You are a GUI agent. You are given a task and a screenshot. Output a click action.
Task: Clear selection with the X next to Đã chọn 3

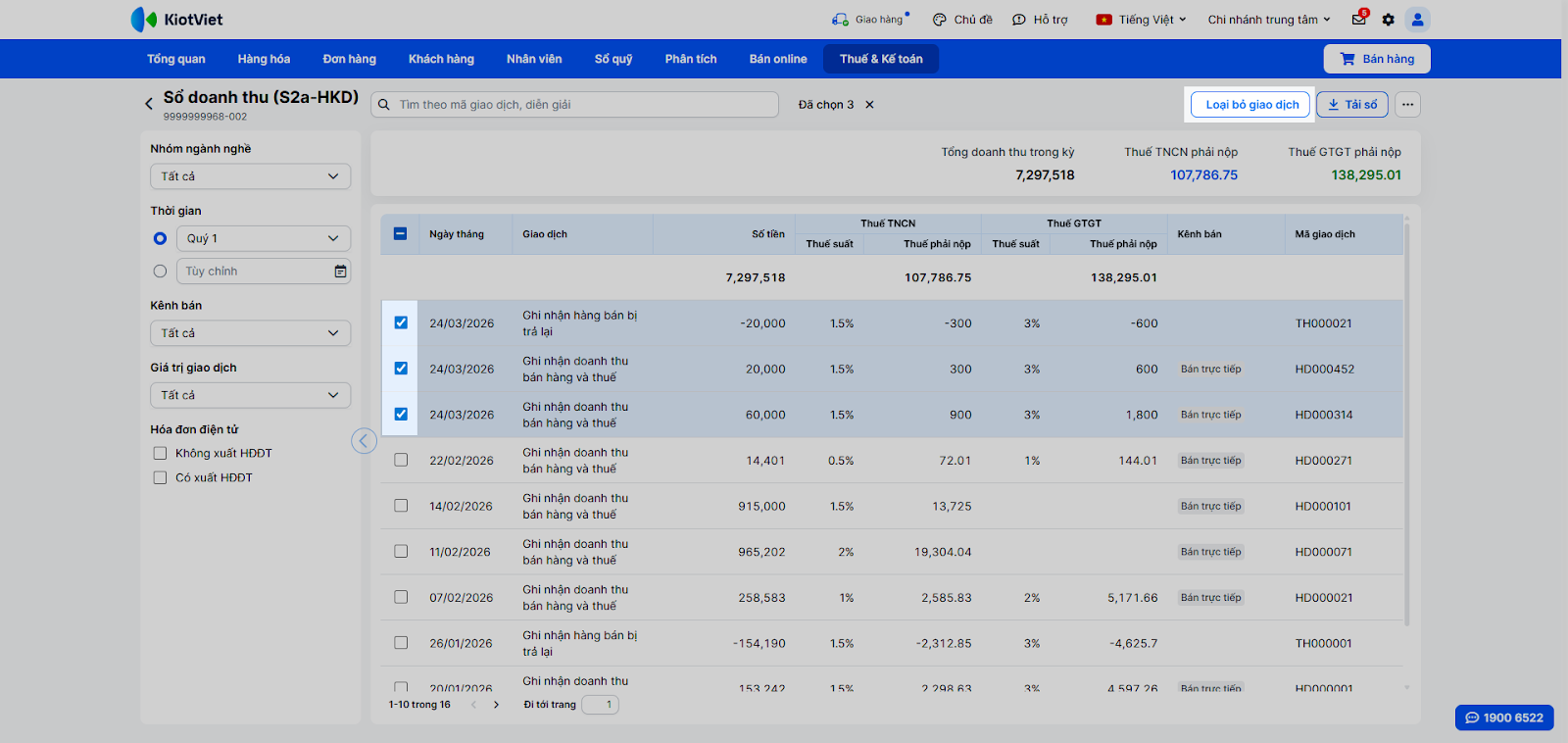pyautogui.click(x=869, y=105)
